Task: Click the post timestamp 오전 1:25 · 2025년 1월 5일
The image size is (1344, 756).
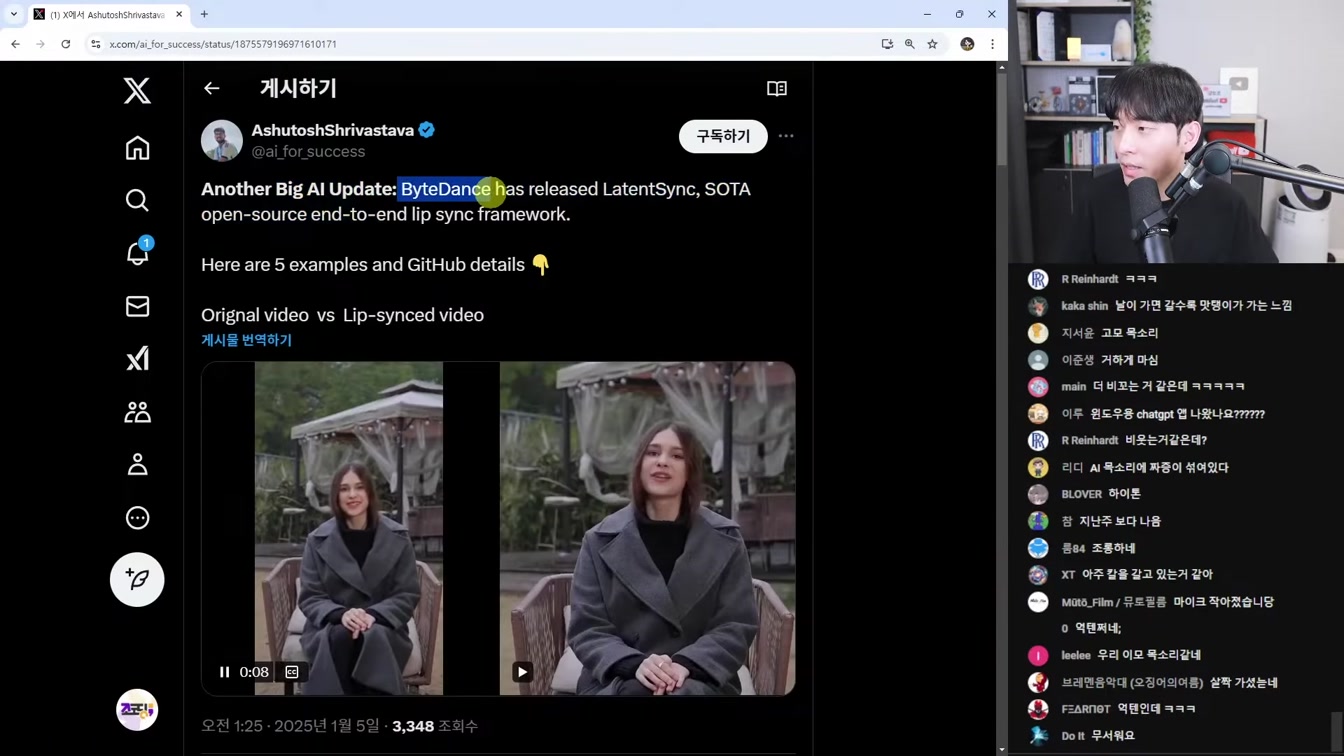Action: tap(291, 726)
